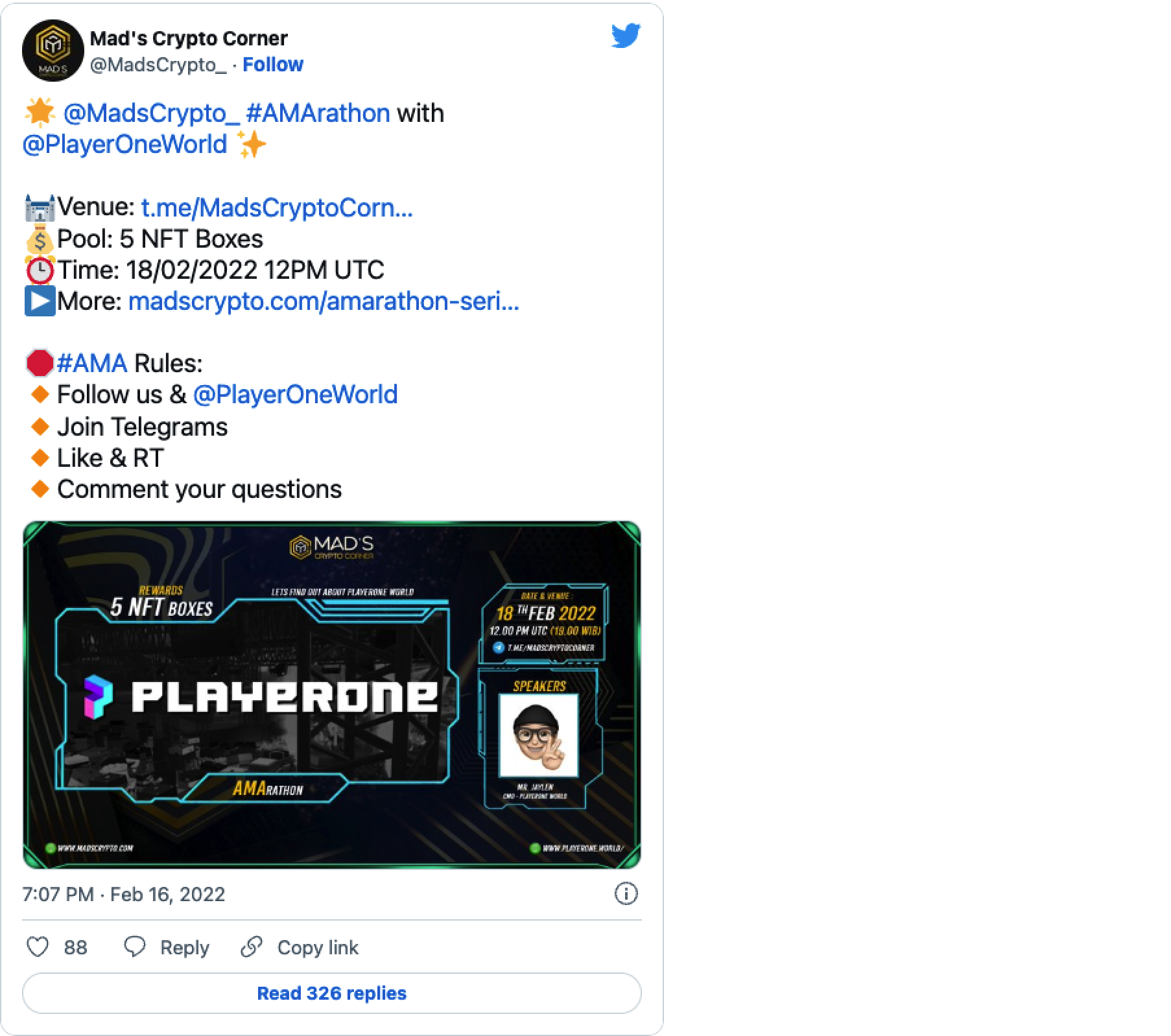Click the Reply text label
The width and height of the screenshot is (1171, 1036).
[185, 948]
